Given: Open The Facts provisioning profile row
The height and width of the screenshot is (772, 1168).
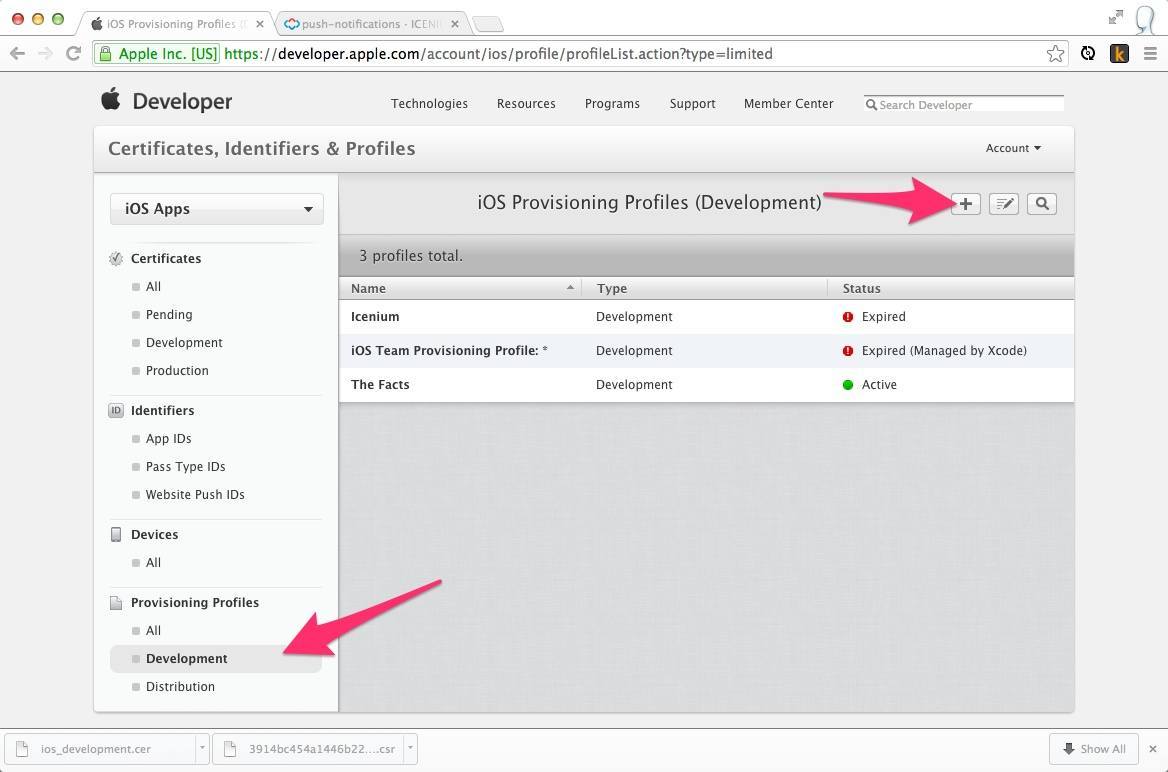Looking at the screenshot, I should (x=380, y=385).
